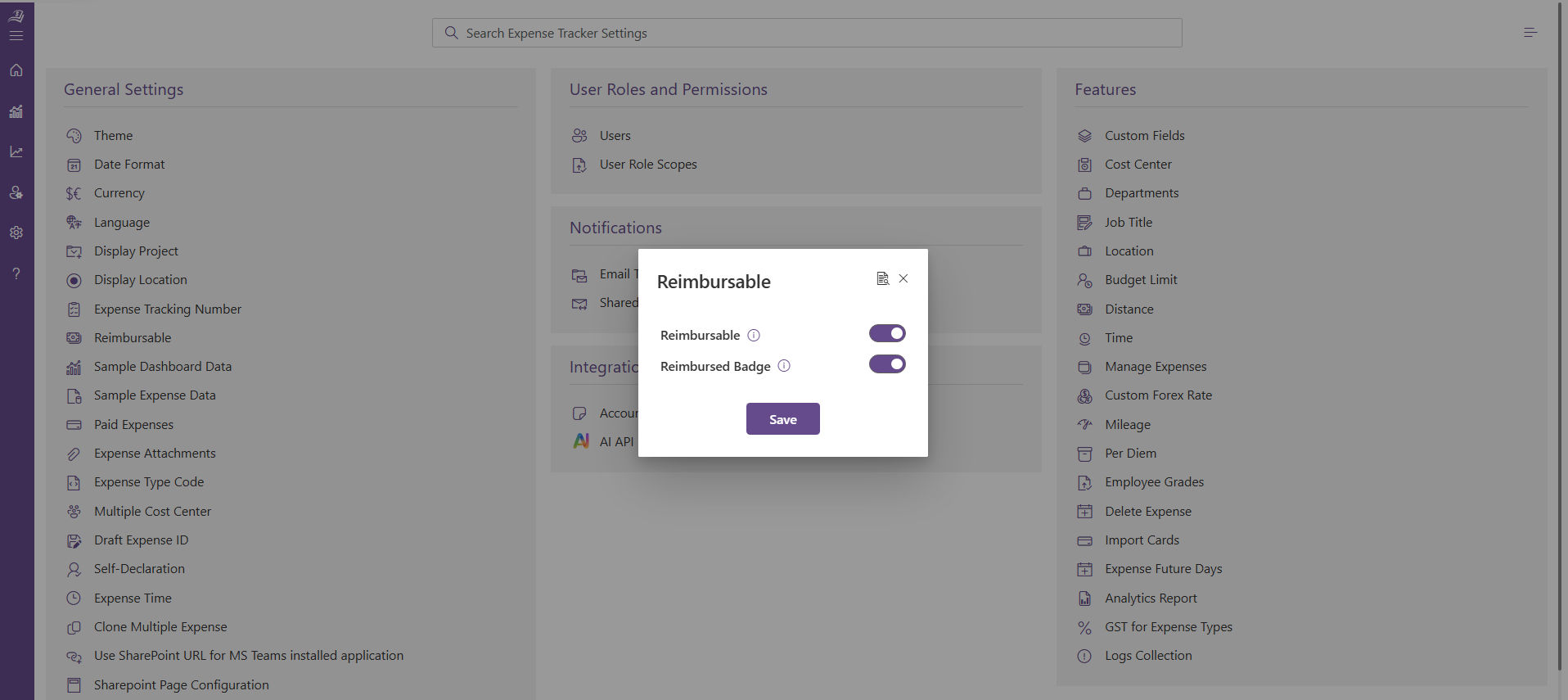The height and width of the screenshot is (700, 1568).
Task: Open the home icon in left sidebar
Action: tap(16, 70)
